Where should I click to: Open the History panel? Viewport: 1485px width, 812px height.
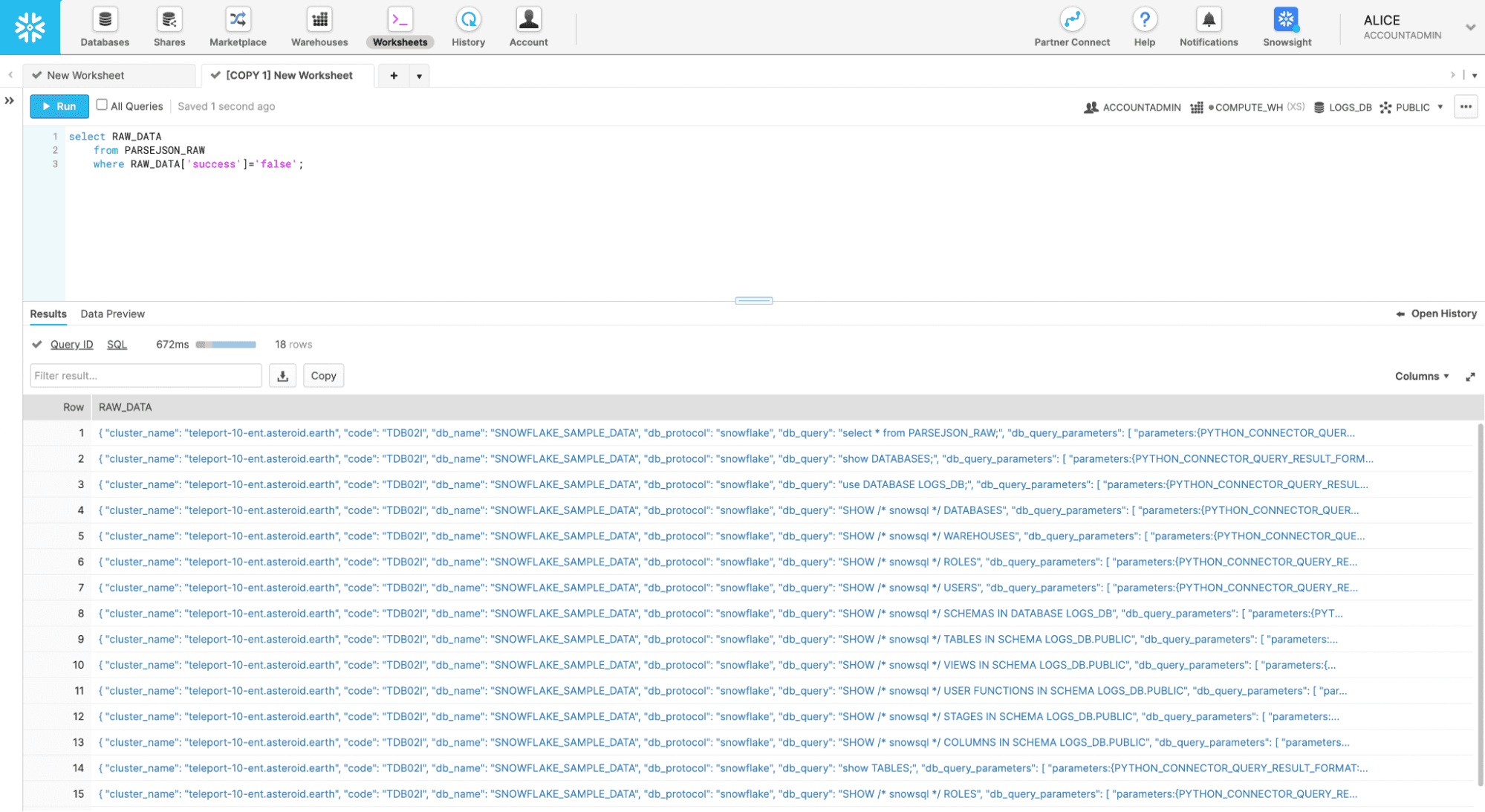[1437, 314]
